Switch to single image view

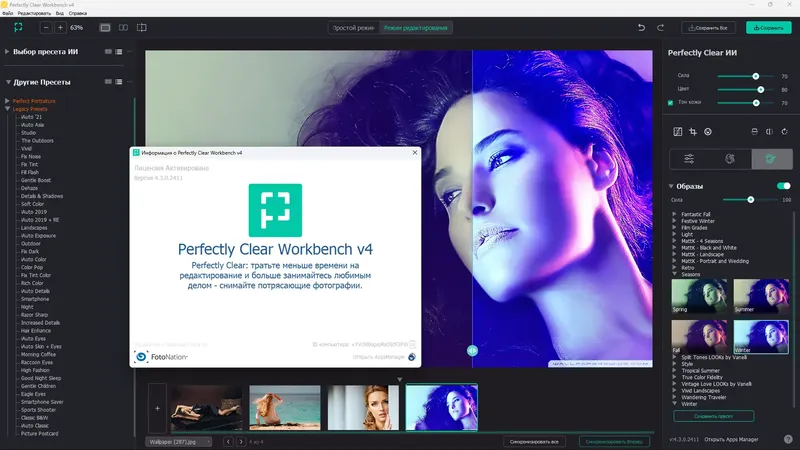click(105, 28)
